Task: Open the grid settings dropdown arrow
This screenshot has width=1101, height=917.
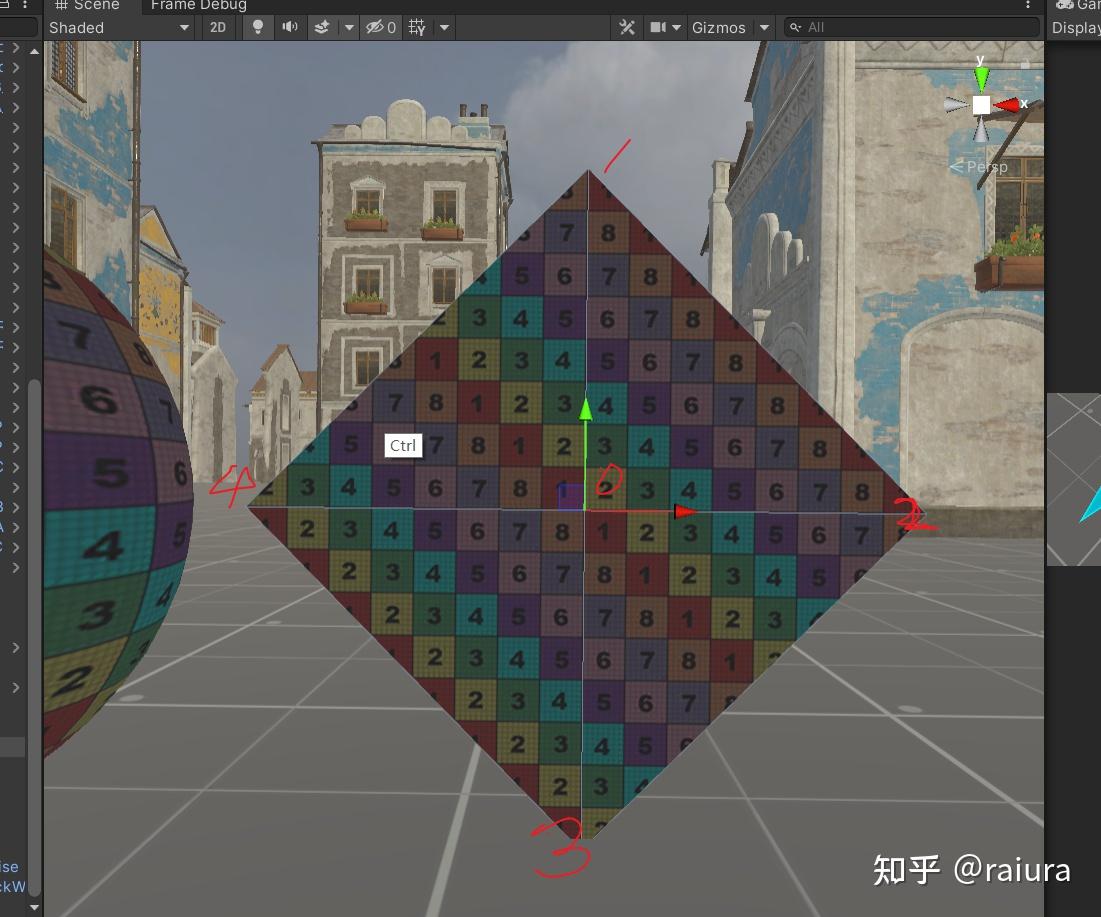Action: pos(444,27)
